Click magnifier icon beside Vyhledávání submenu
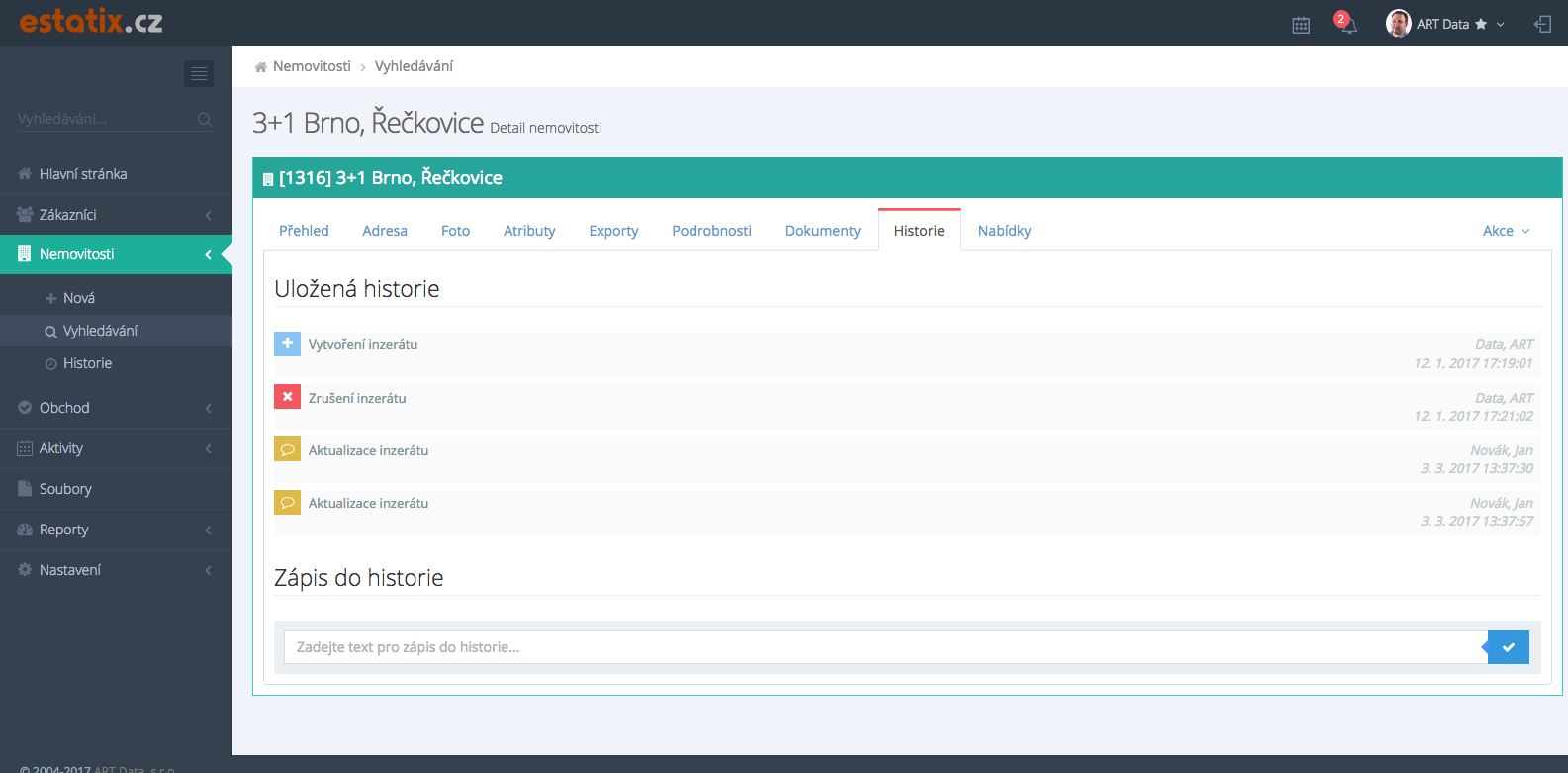The width and height of the screenshot is (1568, 773). 51,332
